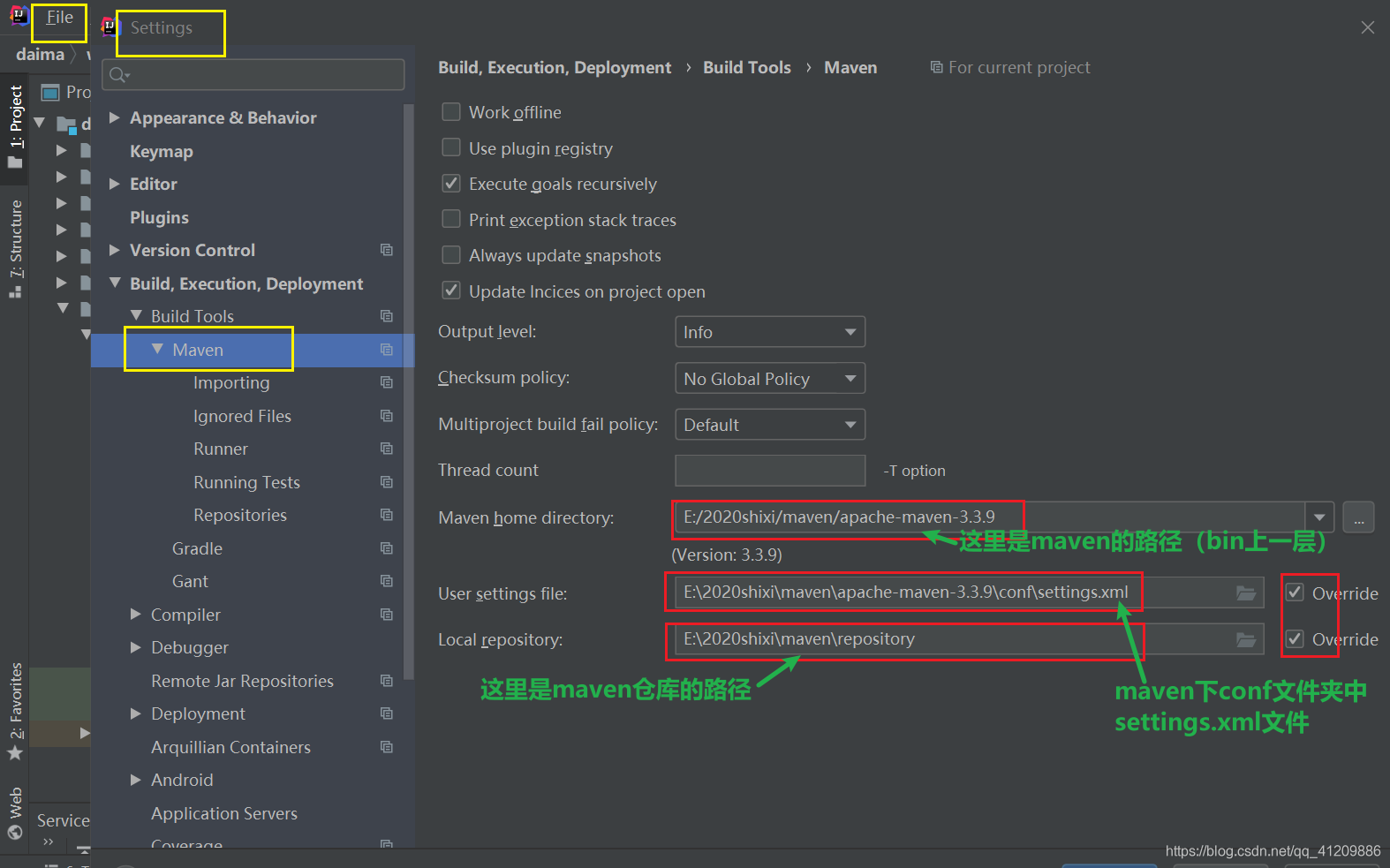Expand Appearance & Behavior node
The width and height of the screenshot is (1390, 868).
pyautogui.click(x=114, y=117)
